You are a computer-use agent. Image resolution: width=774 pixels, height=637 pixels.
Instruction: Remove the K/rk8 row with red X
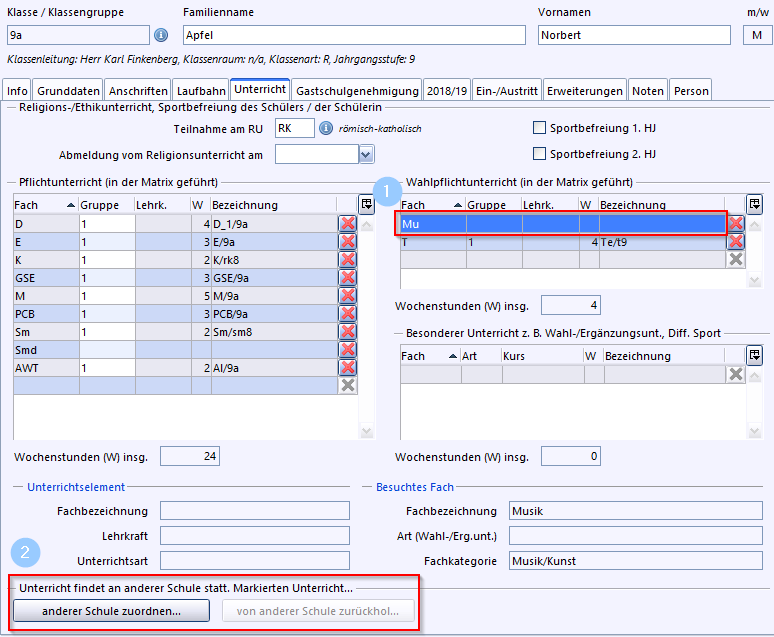pos(348,260)
